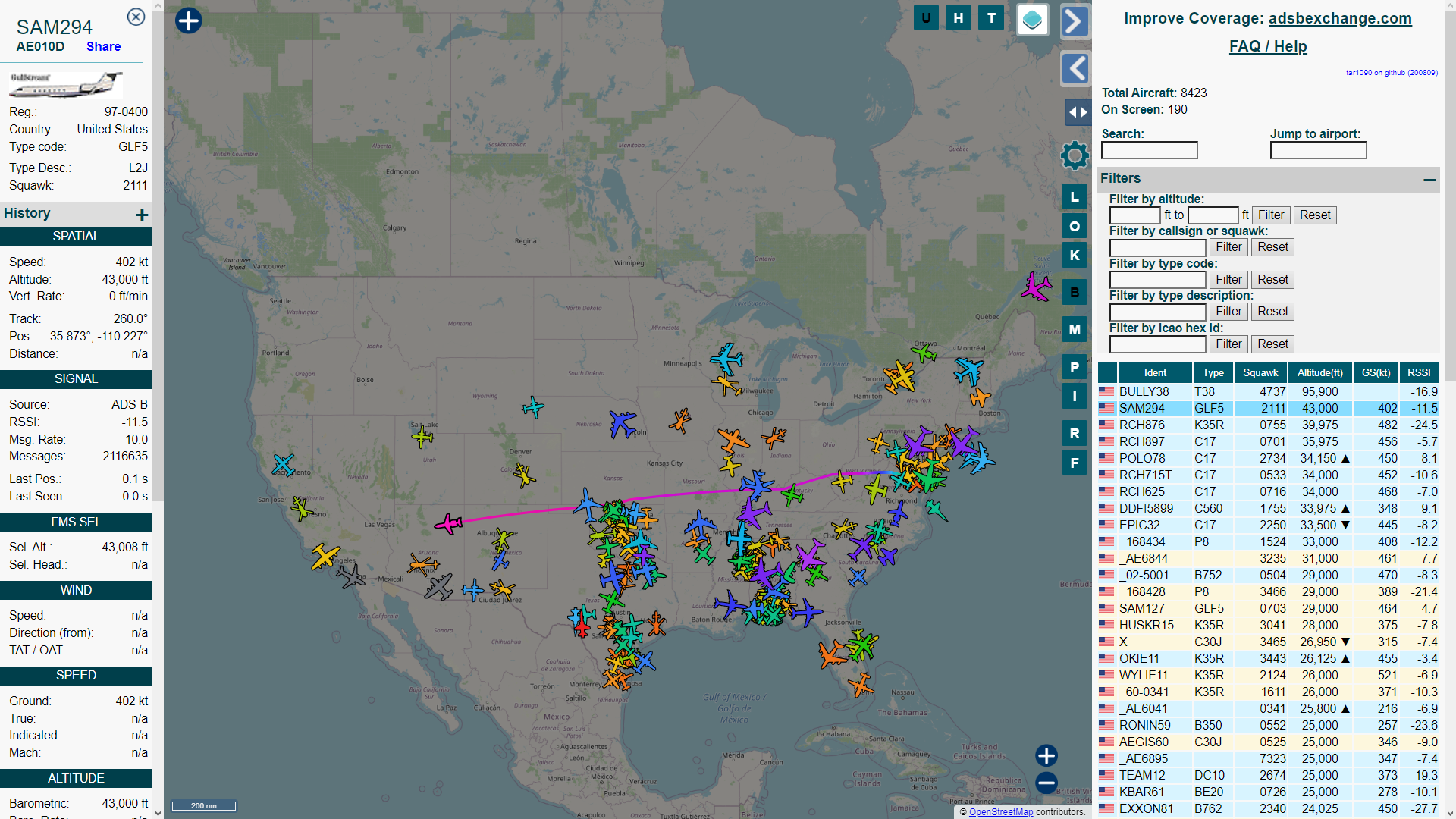Sort table by GS(kt) column
Image resolution: width=1456 pixels, height=819 pixels.
(1376, 372)
